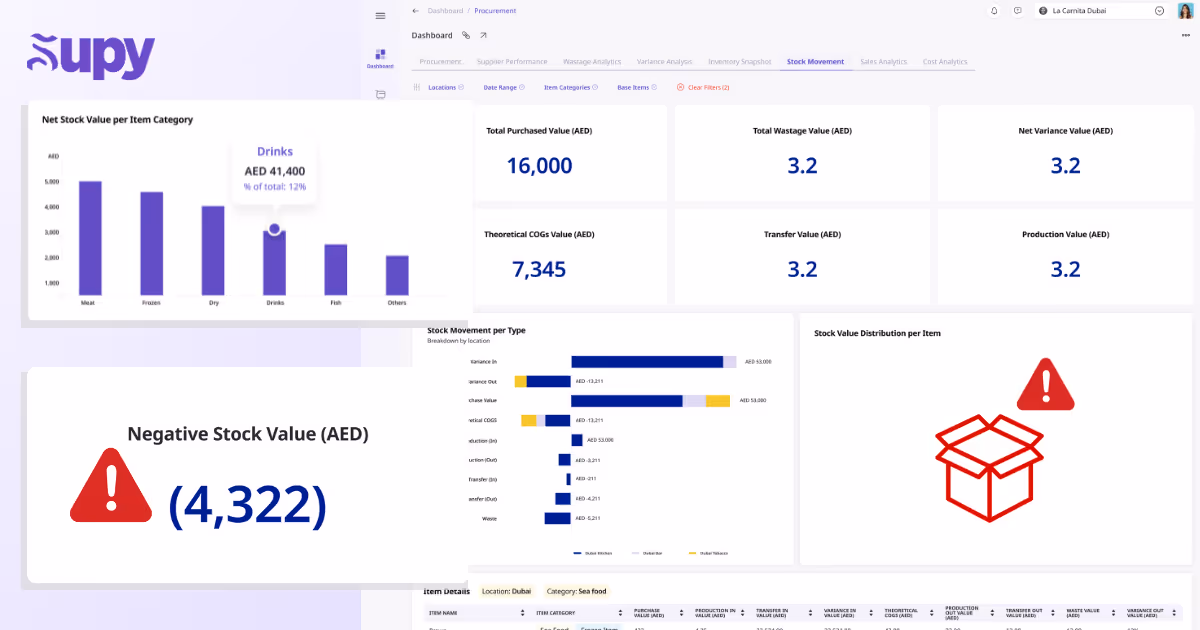Go back using the breadcrumb back arrow
Image resolution: width=1200 pixels, height=630 pixels.
tap(415, 10)
